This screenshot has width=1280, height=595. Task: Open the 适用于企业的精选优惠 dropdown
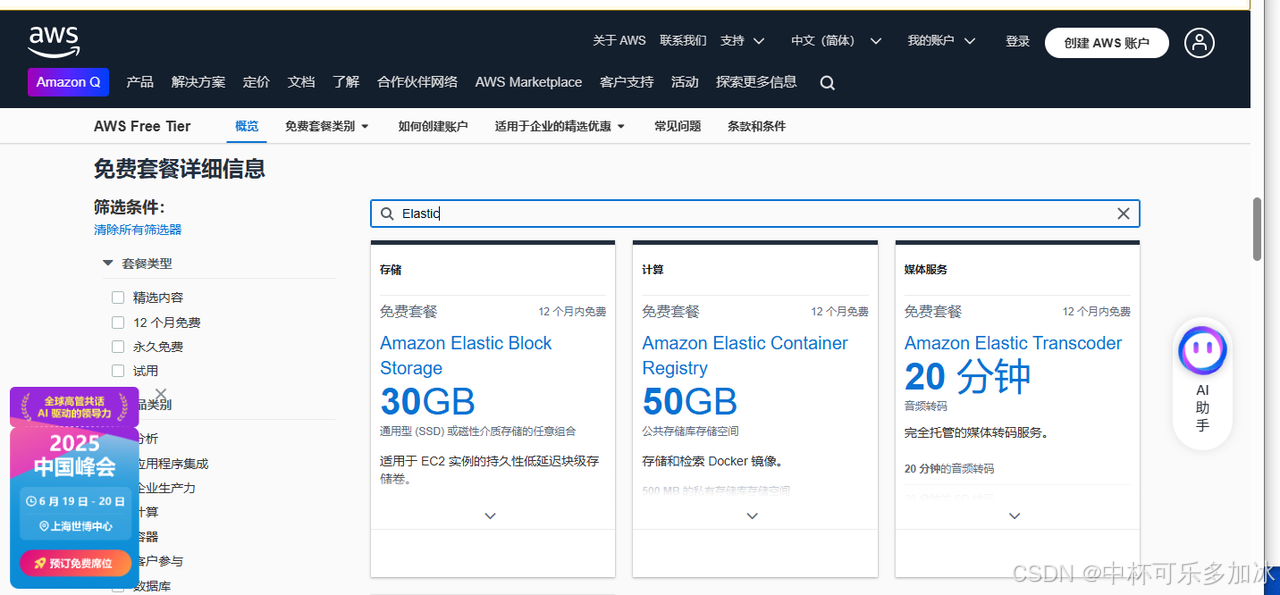(x=559, y=126)
